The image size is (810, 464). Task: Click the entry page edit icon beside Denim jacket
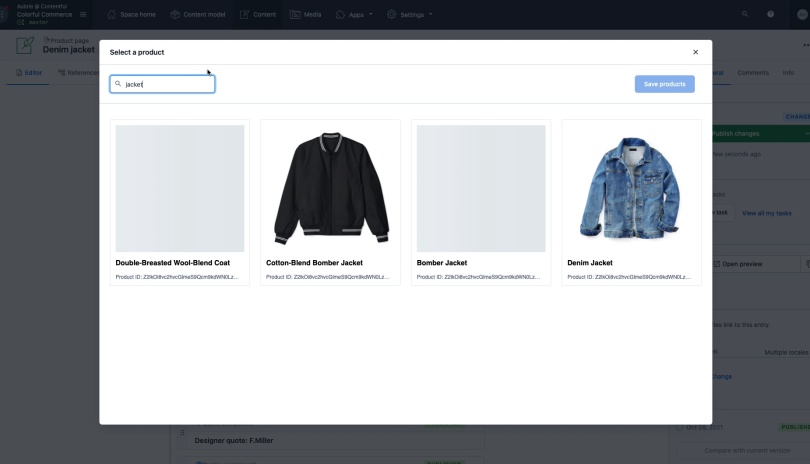tap(25, 45)
